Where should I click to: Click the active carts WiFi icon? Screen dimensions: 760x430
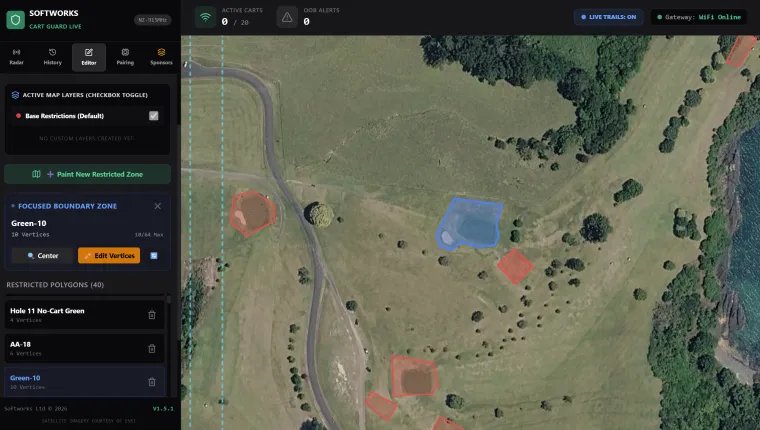[x=206, y=17]
